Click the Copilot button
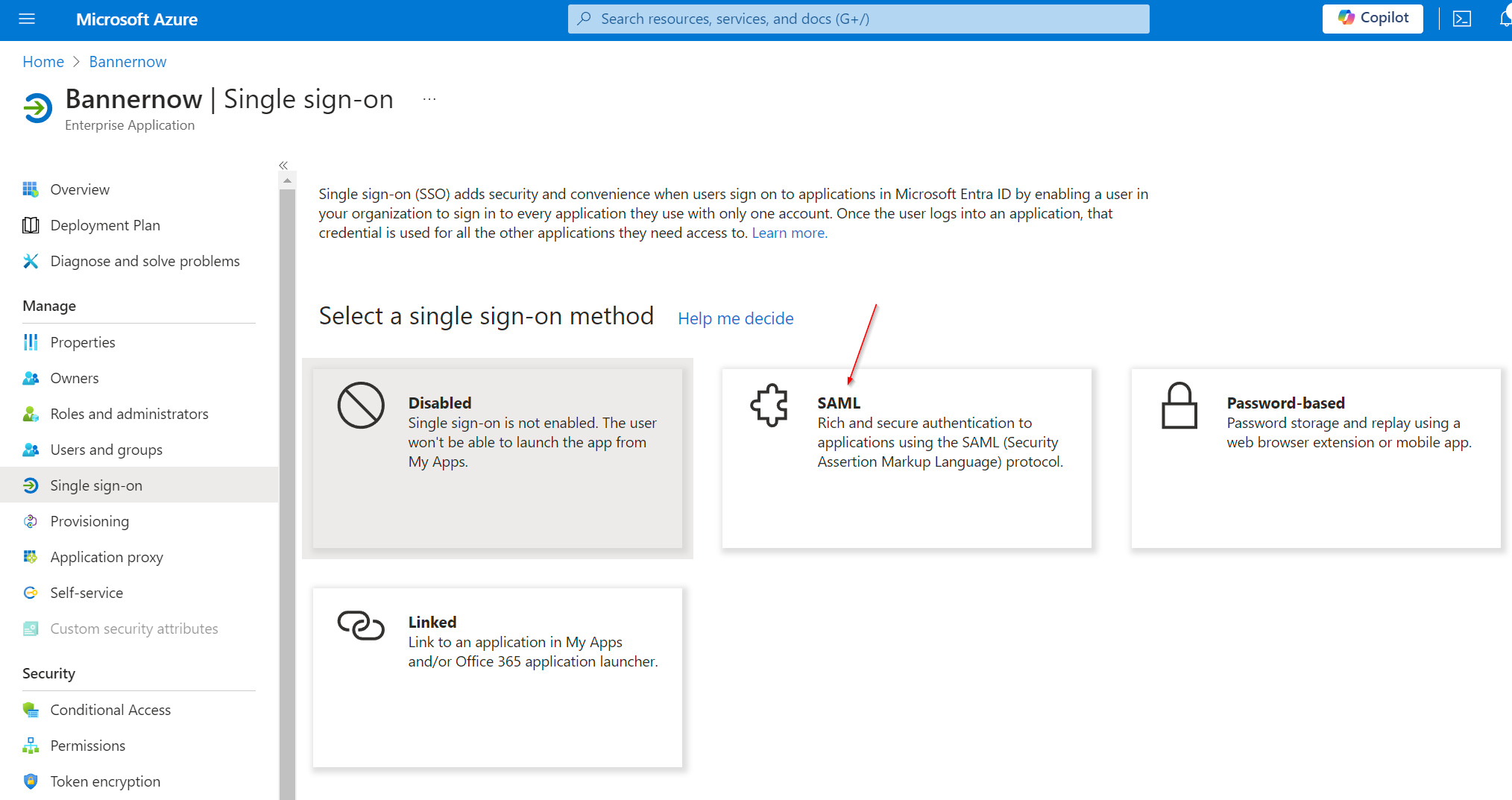 [x=1373, y=19]
